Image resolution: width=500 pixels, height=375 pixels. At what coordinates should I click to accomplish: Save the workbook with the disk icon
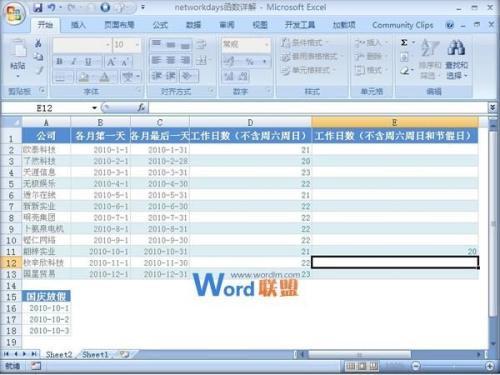pyautogui.click(x=38, y=7)
